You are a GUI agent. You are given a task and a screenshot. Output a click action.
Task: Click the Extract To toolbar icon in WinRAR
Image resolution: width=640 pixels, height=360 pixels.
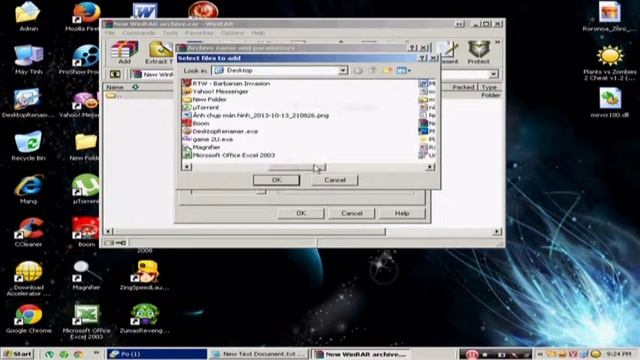pyautogui.click(x=160, y=52)
